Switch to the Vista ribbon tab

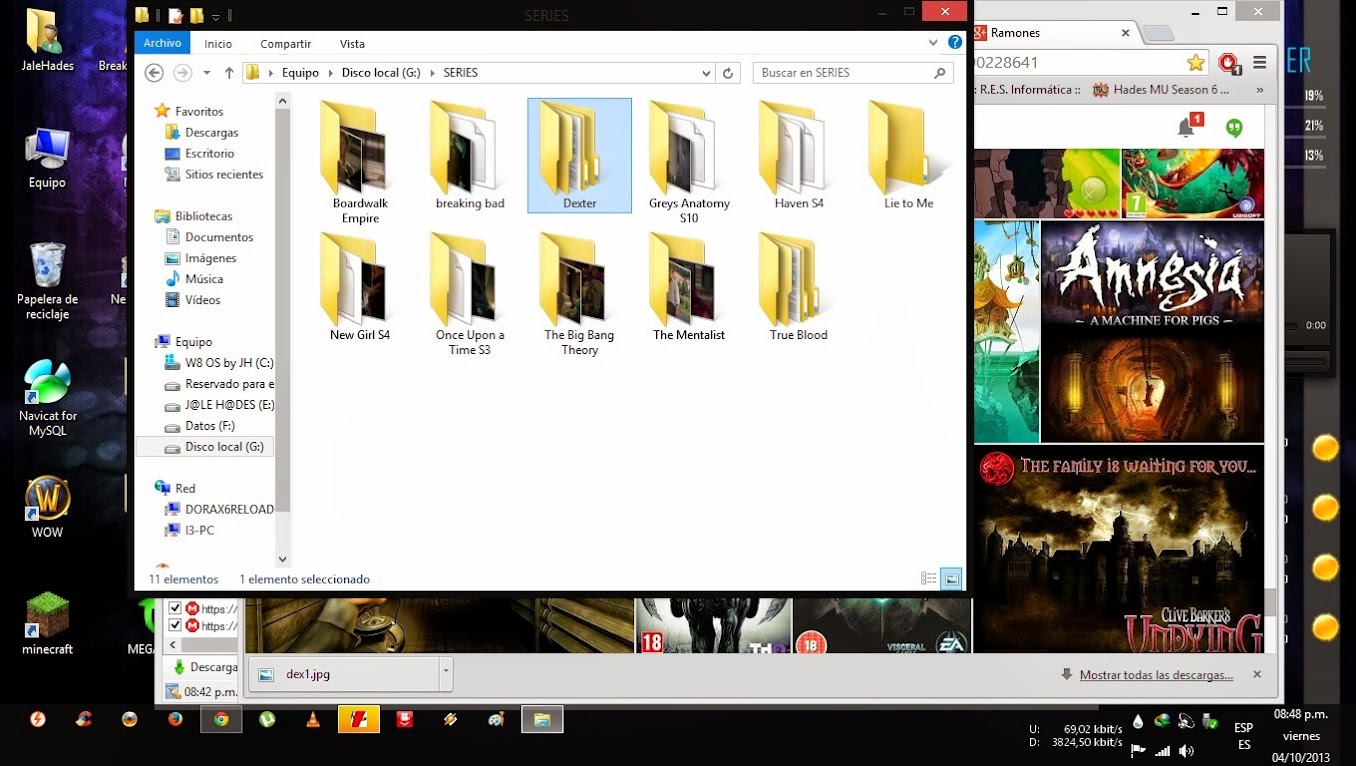pos(352,44)
